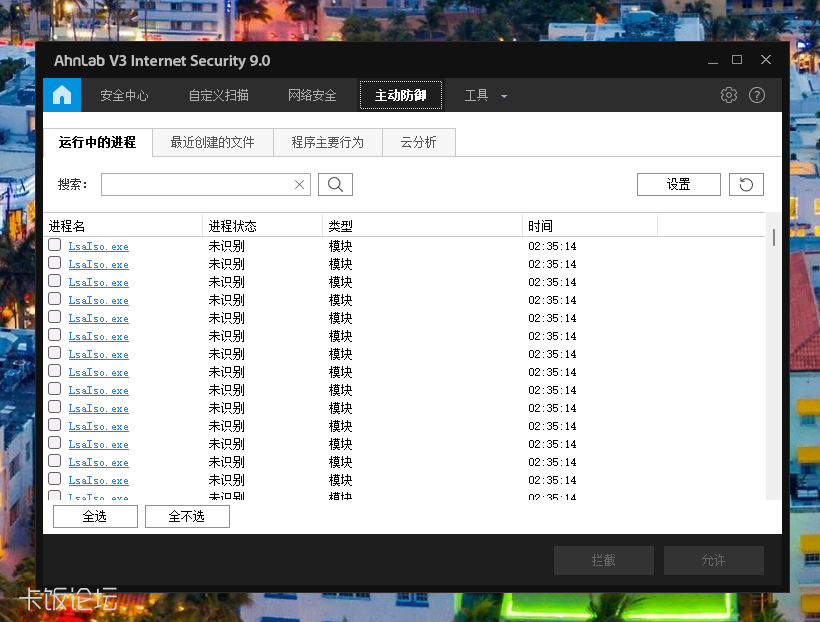
Task: Clear the search box with the X icon
Action: [299, 184]
